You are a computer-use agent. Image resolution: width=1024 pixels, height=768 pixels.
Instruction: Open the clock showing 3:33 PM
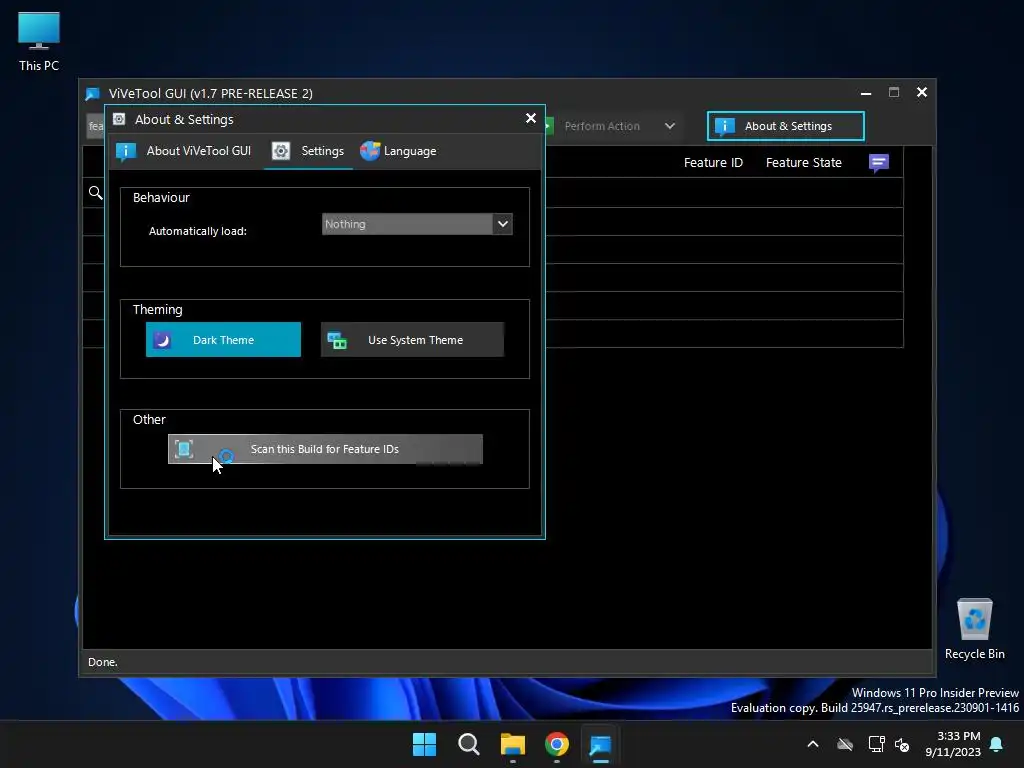(953, 744)
